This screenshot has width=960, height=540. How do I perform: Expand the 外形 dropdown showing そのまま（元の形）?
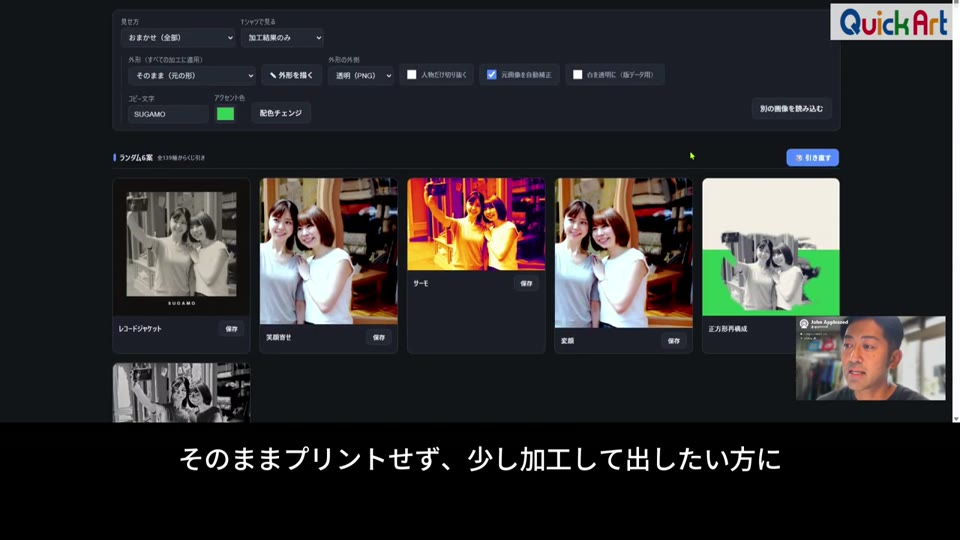pyautogui.click(x=192, y=75)
